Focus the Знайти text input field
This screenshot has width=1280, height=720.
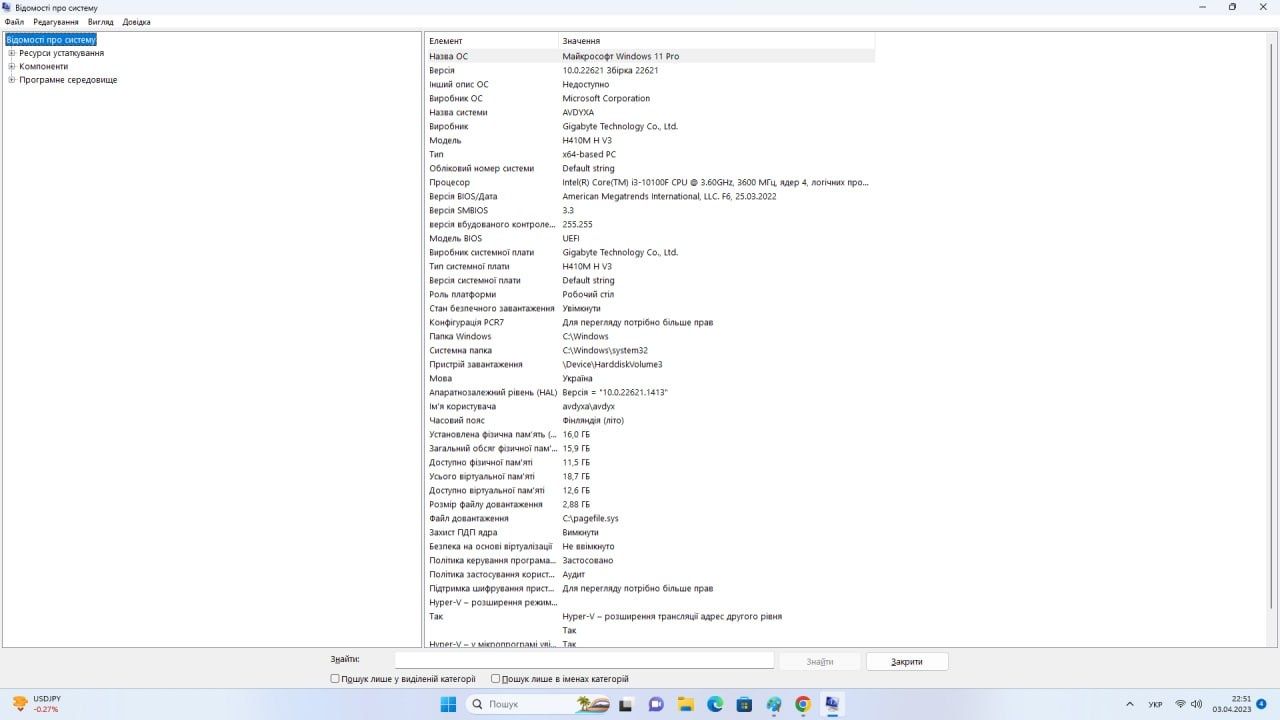click(x=584, y=660)
